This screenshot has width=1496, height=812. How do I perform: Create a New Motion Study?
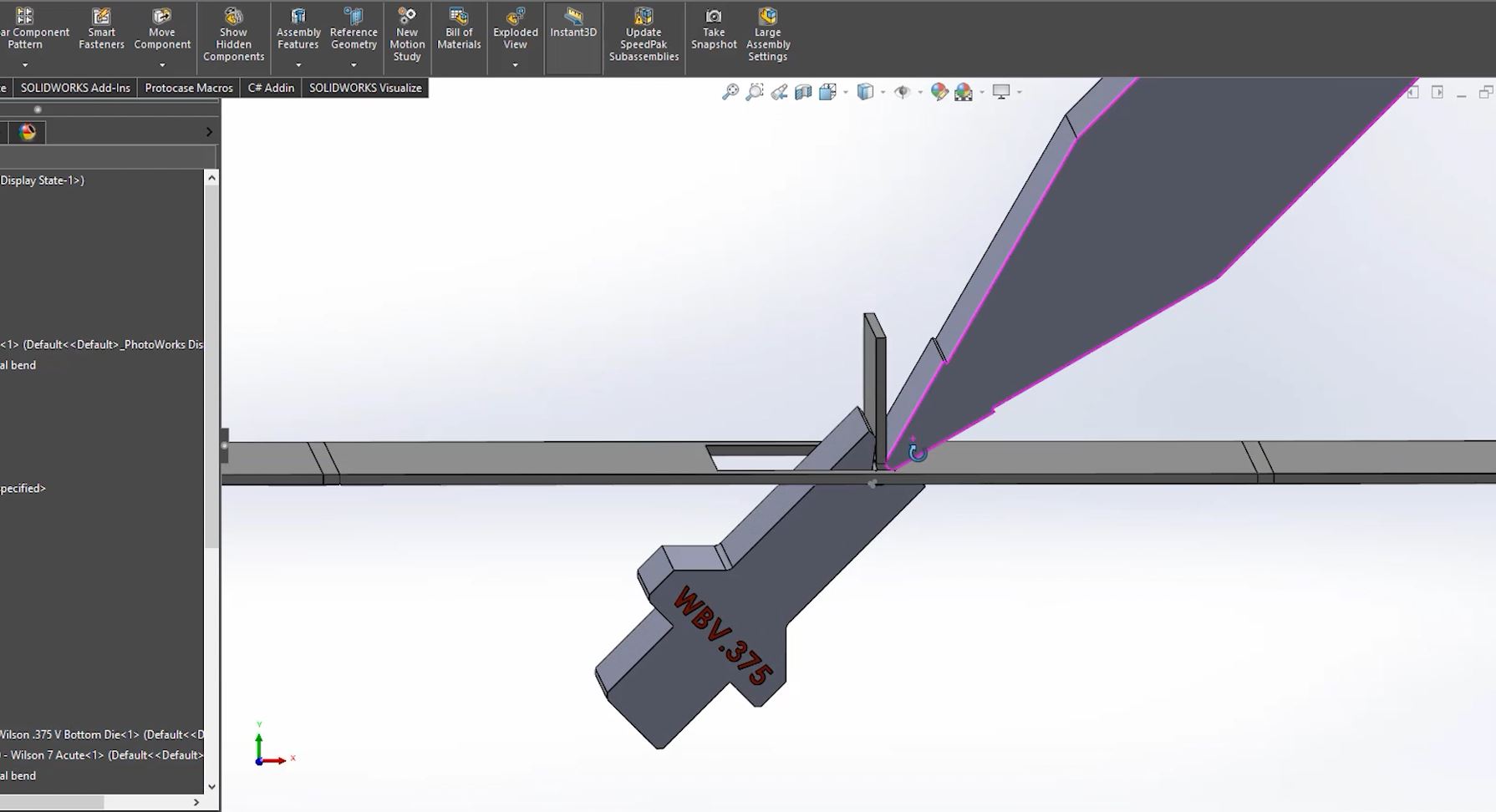point(407,35)
